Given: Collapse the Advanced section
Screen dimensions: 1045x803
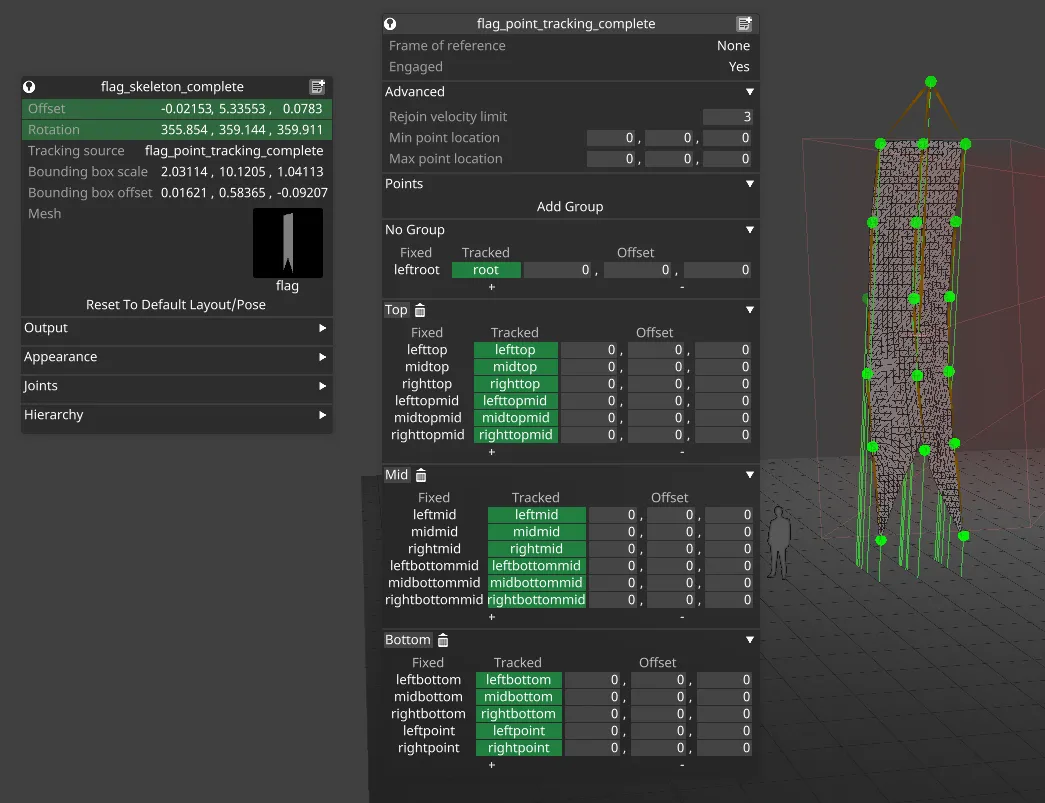Looking at the screenshot, I should coord(751,91).
